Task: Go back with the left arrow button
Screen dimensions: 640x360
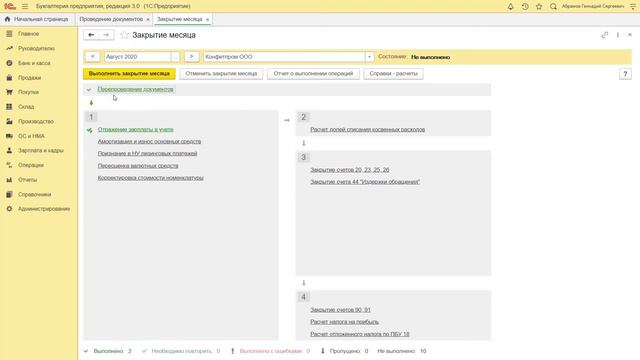Action: coord(91,35)
